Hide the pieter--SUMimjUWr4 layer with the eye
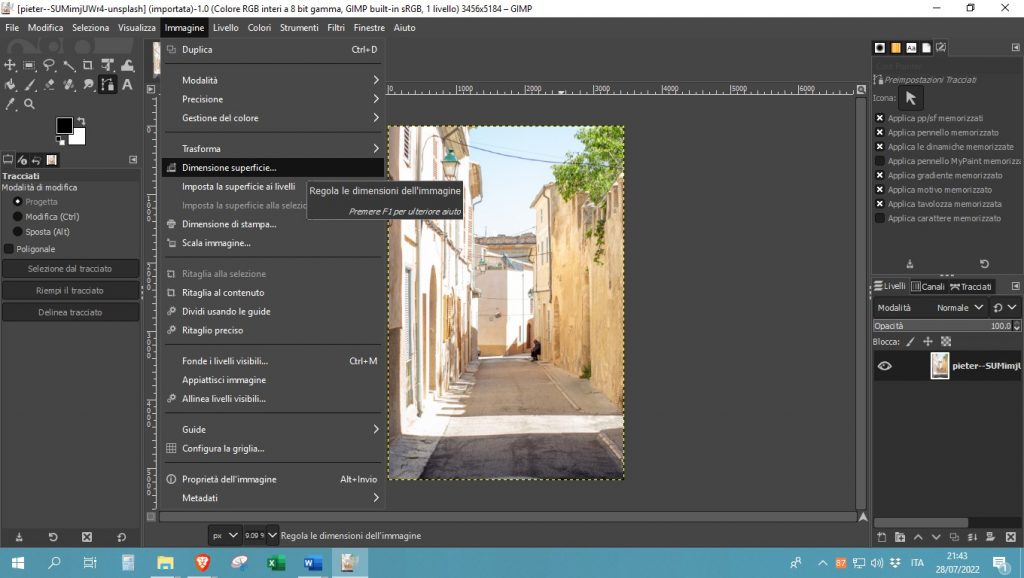Viewport: 1024px width, 578px height. click(x=884, y=366)
